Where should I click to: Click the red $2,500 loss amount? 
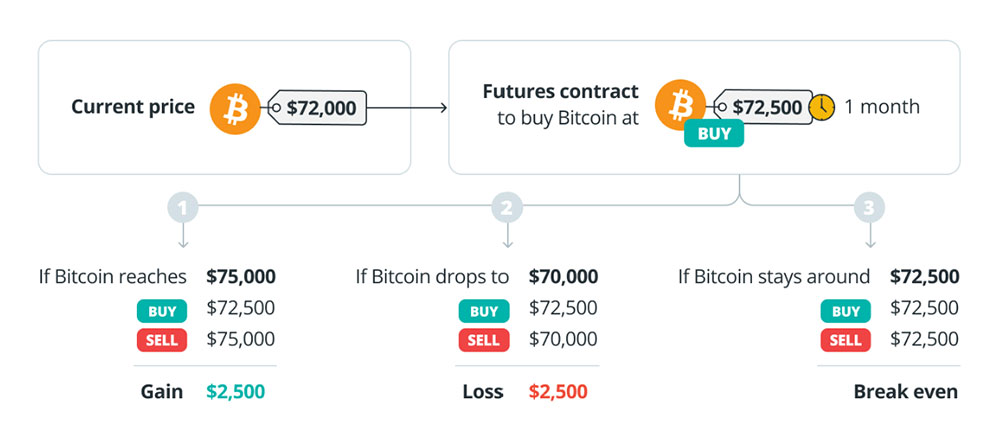tap(558, 391)
